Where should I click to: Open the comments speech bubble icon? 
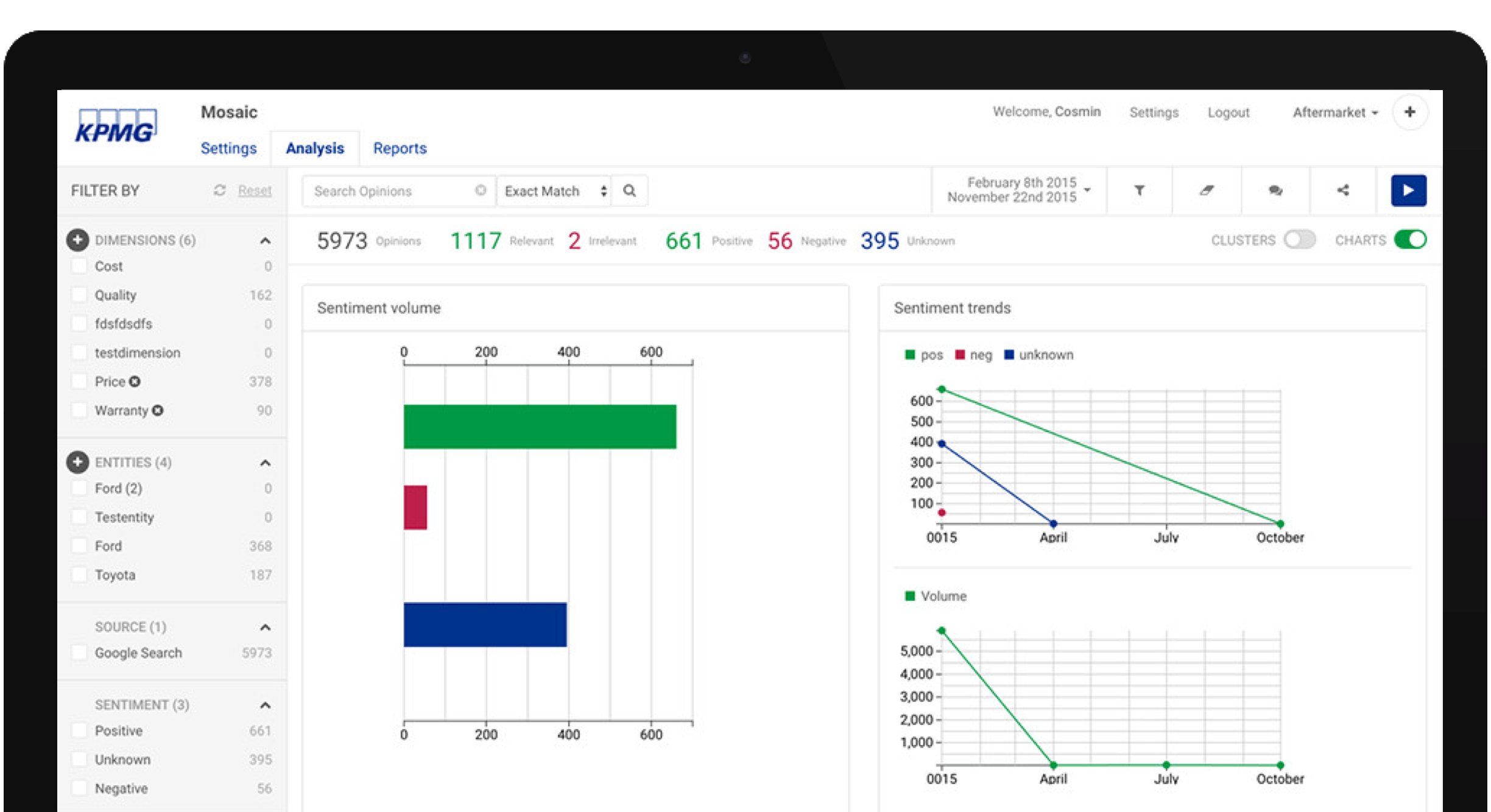1275,191
